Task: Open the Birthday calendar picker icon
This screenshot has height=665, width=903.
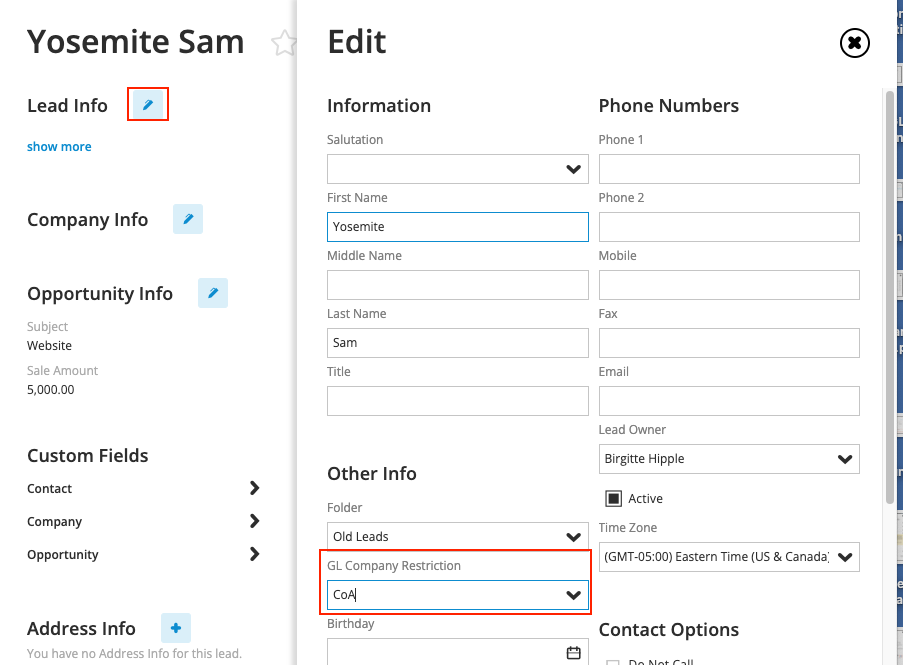Action: coord(574,652)
